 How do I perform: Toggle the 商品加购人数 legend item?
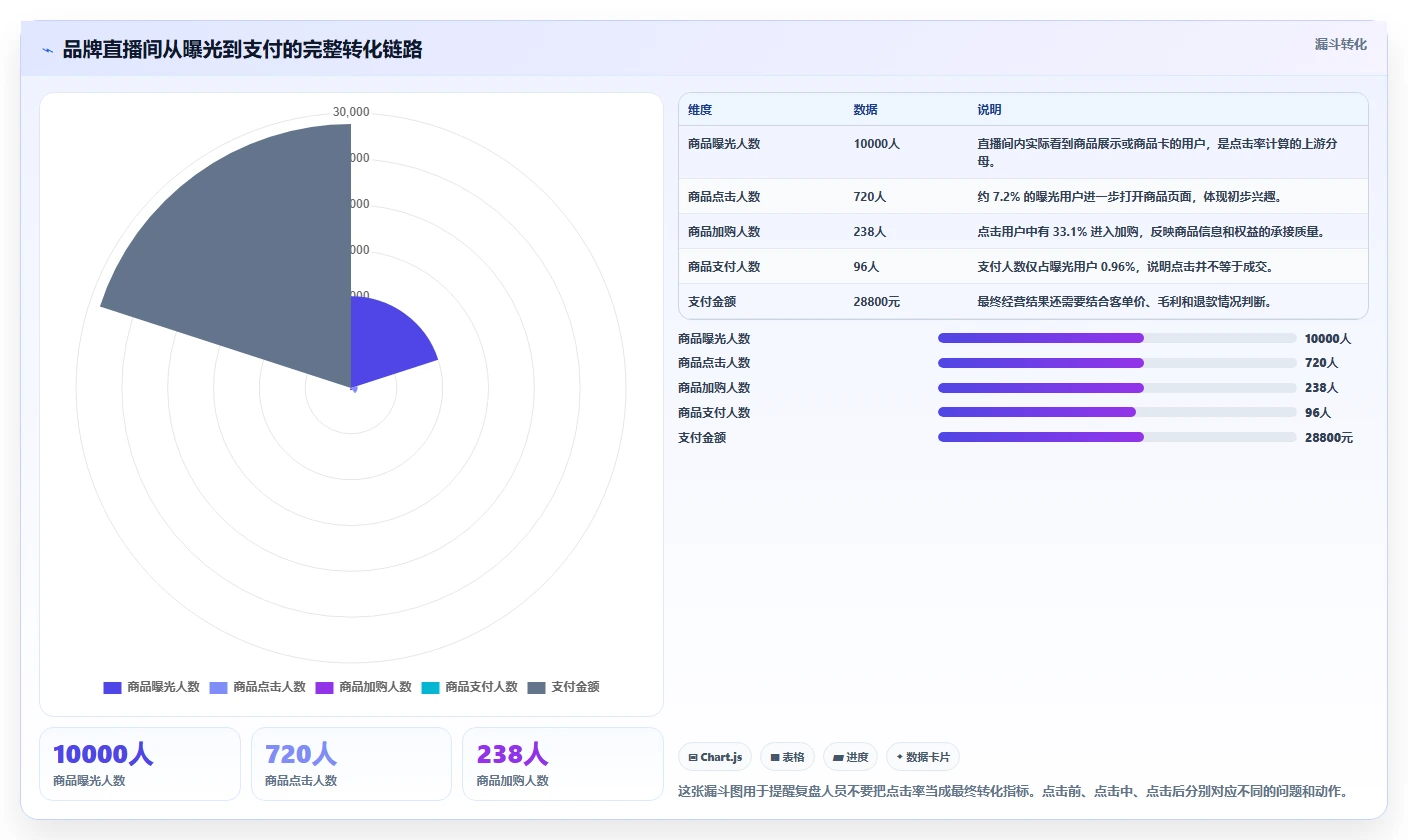363,687
